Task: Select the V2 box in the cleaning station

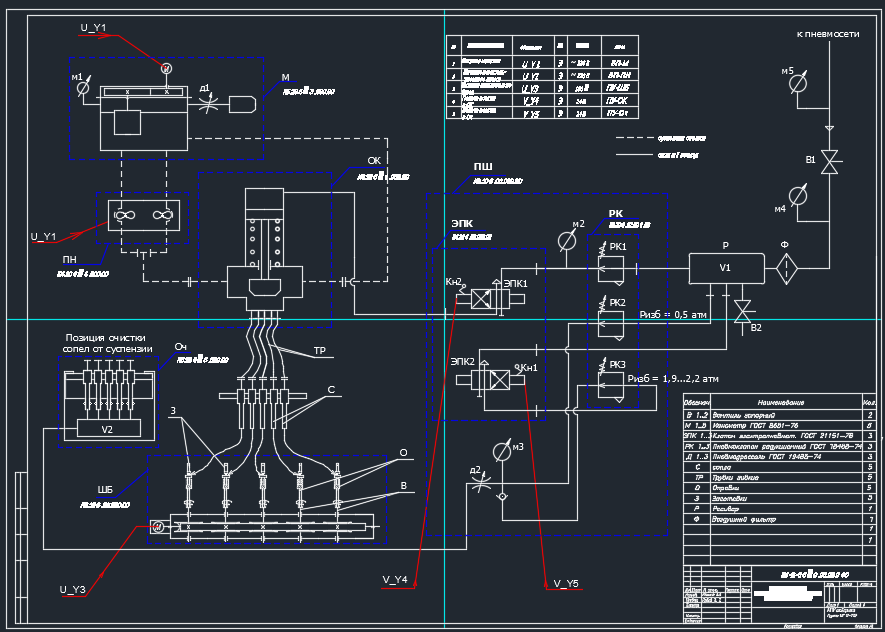Action: (x=108, y=429)
